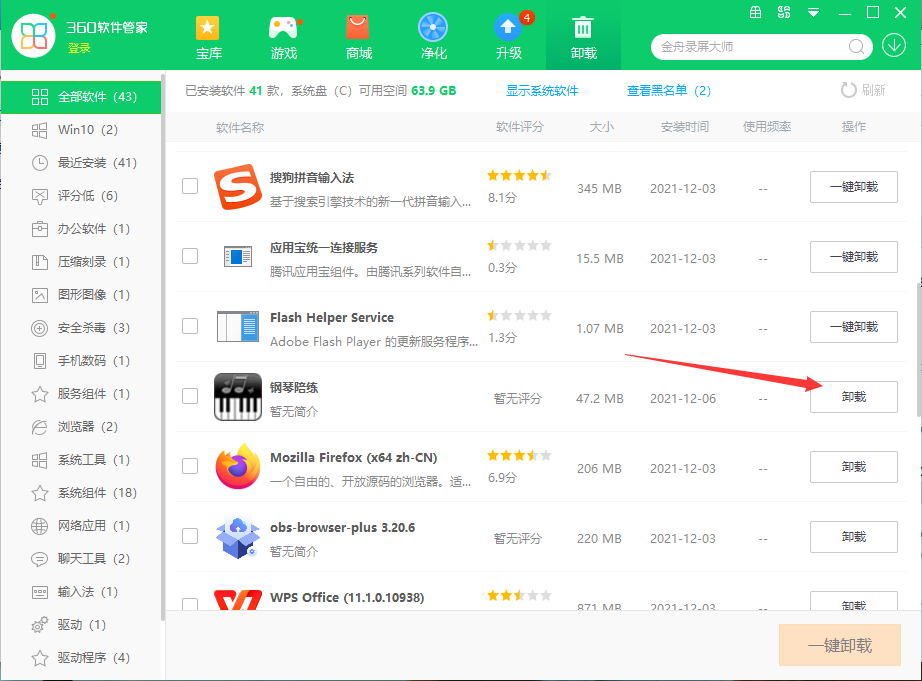Click the 搜狗拼音输入法 app icon
This screenshot has height=681, width=922.
tap(238, 187)
